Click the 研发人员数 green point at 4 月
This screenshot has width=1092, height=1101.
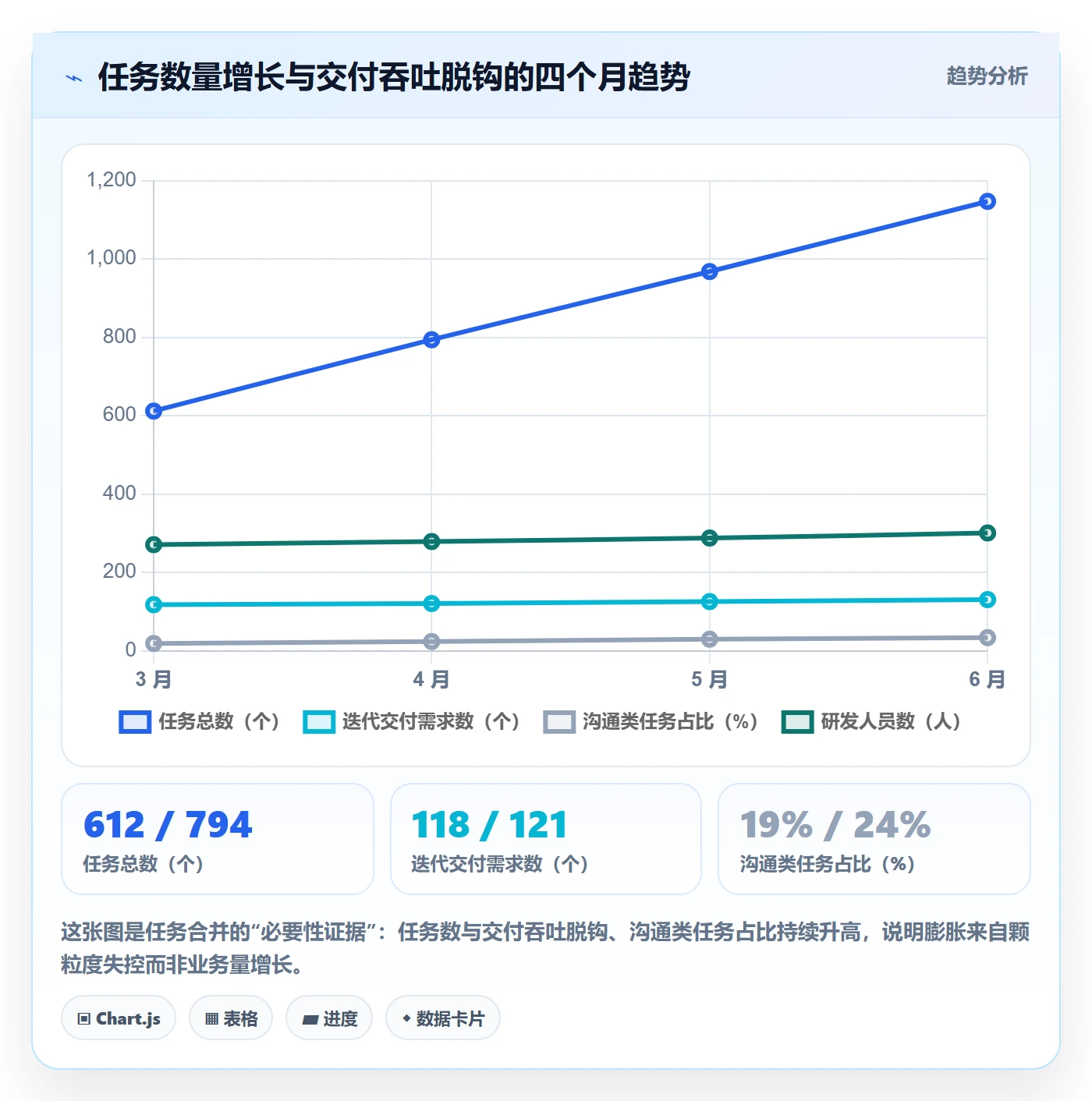(x=431, y=541)
